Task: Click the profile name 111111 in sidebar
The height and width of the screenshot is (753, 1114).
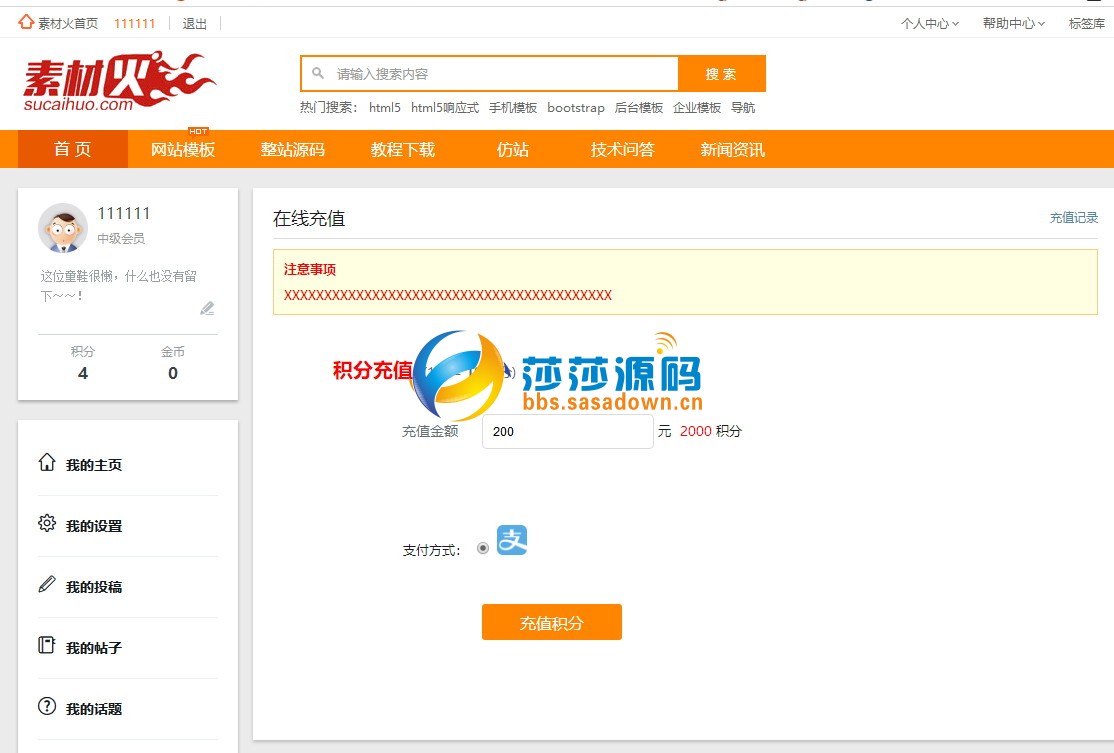Action: pyautogui.click(x=124, y=213)
